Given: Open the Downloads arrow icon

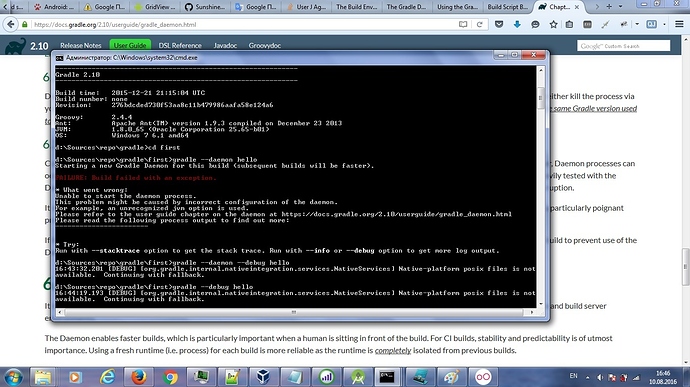Looking at the screenshot, I should (x=517, y=25).
